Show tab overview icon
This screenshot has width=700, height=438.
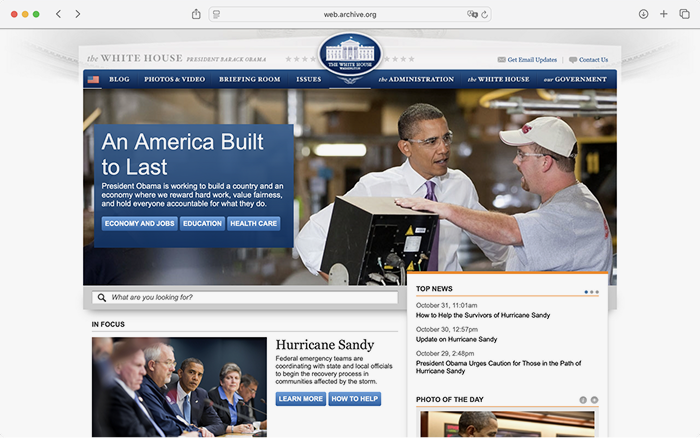point(684,14)
